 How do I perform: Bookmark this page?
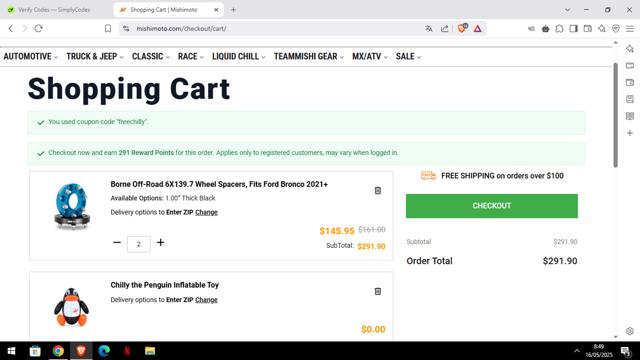click(108, 29)
